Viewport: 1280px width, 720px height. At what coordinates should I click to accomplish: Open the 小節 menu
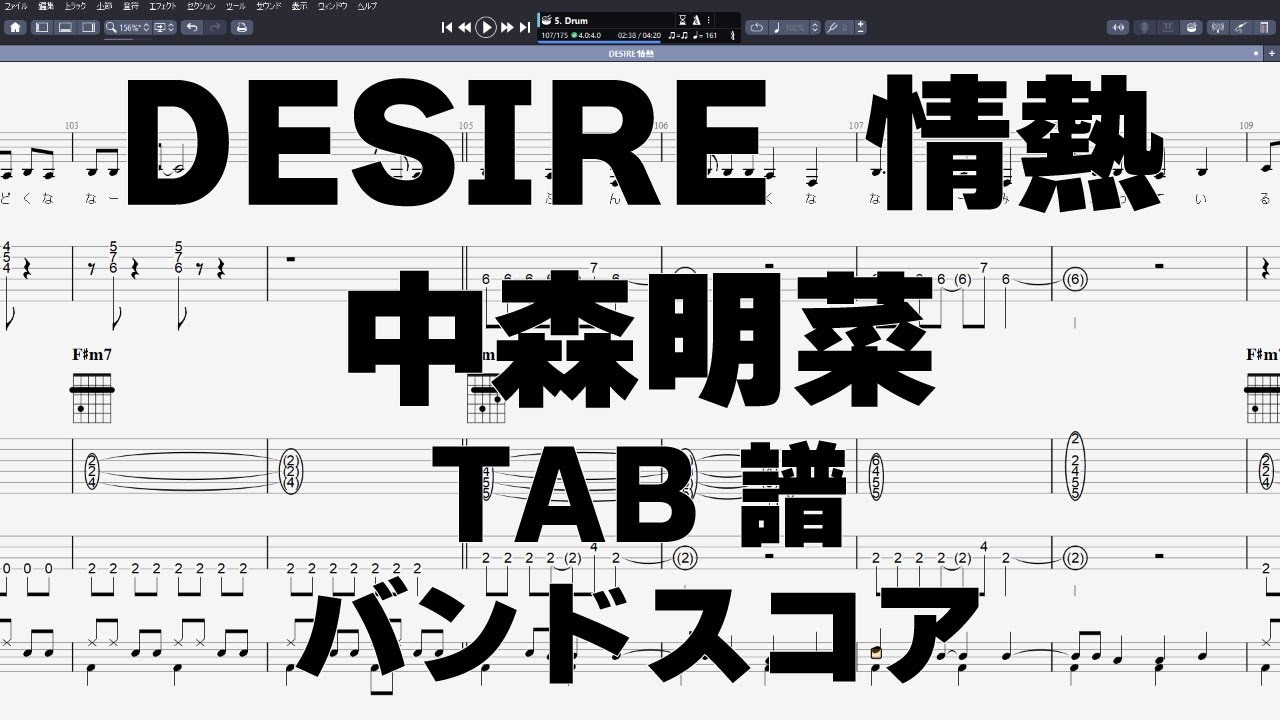click(x=104, y=6)
